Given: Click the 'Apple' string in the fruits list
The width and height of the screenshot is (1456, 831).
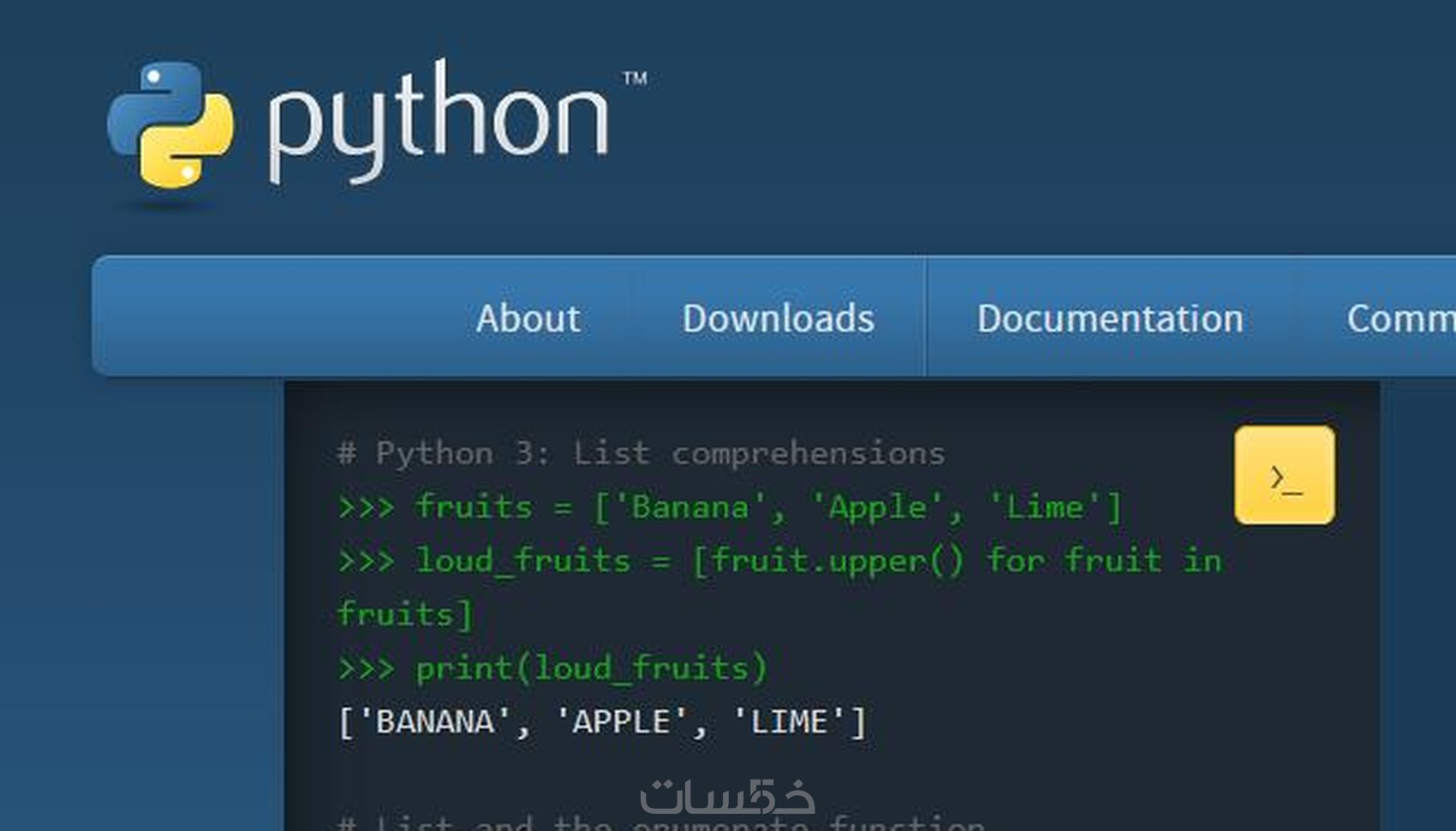Looking at the screenshot, I should pos(877,507).
